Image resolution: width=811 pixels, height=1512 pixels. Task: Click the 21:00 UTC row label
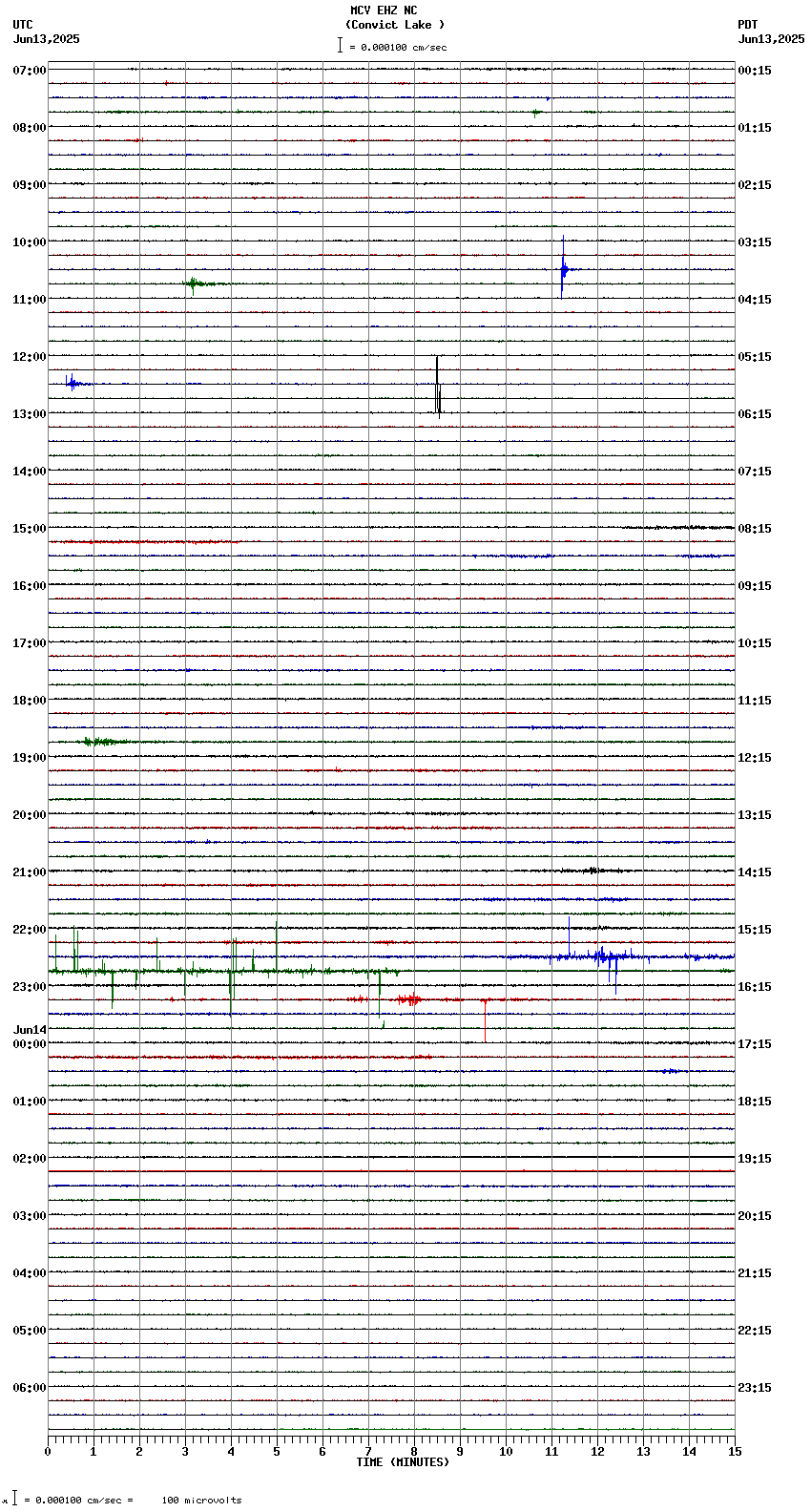(x=30, y=872)
